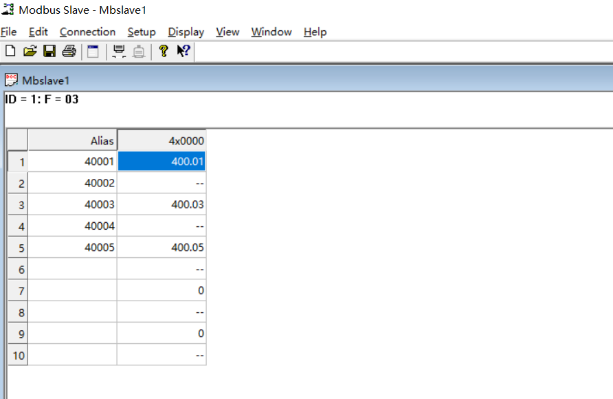Click alias cell 40005
Viewport: 613px width, 399px height.
72,247
